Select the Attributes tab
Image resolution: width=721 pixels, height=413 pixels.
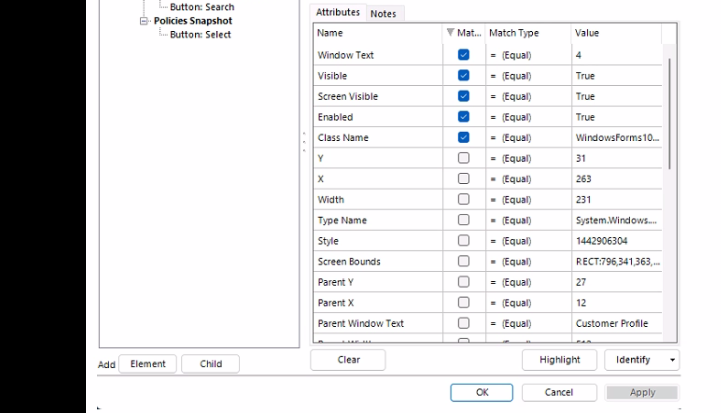pyautogui.click(x=338, y=12)
